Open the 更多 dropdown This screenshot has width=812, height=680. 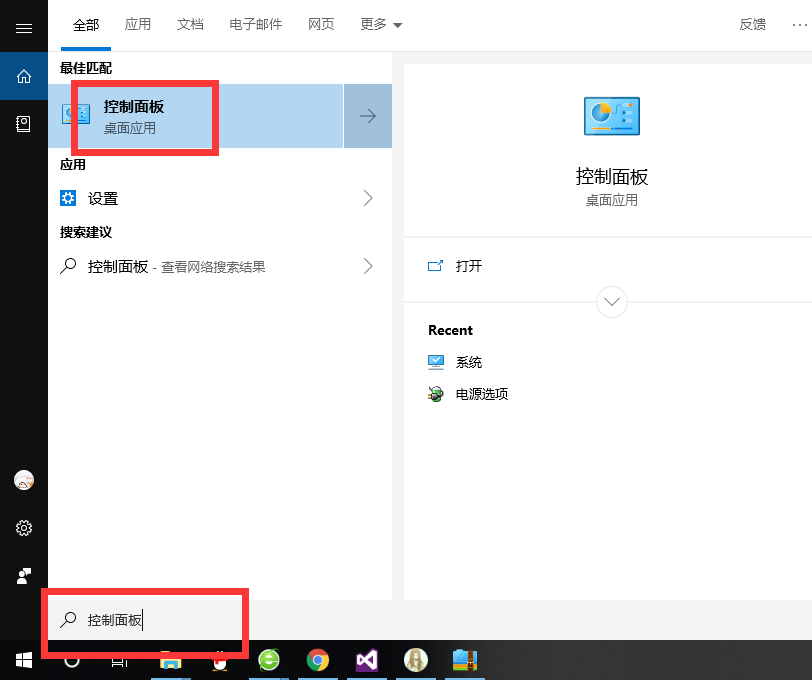click(381, 25)
